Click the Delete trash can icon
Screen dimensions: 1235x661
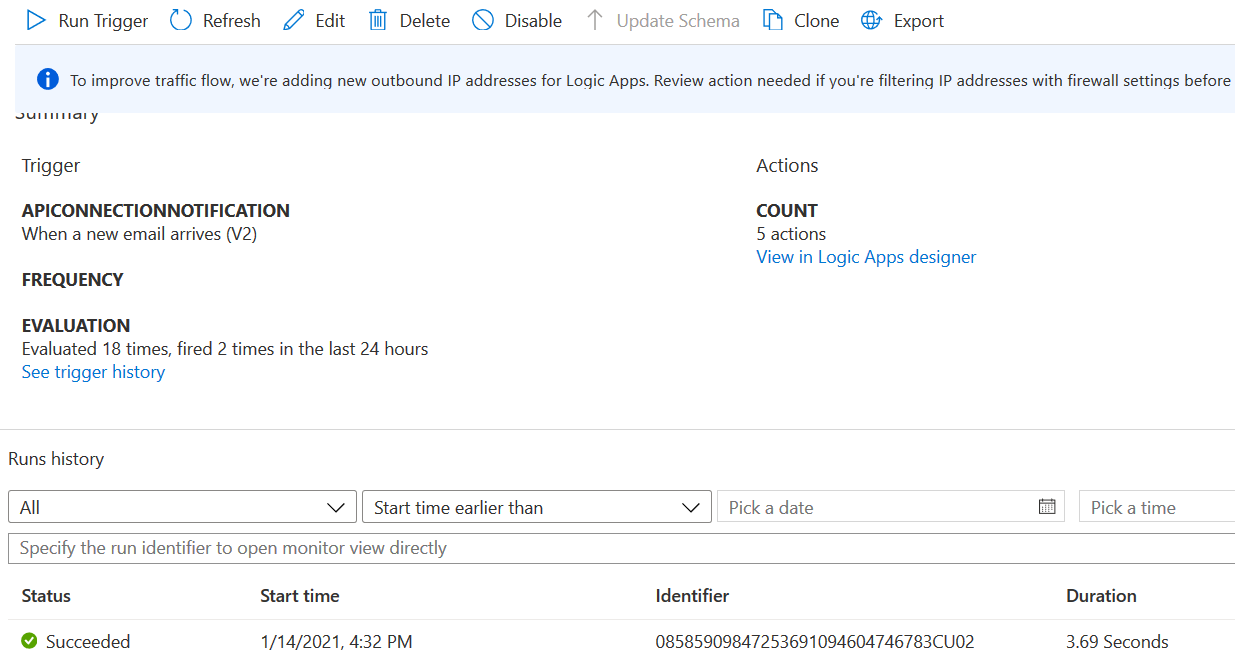pos(377,20)
